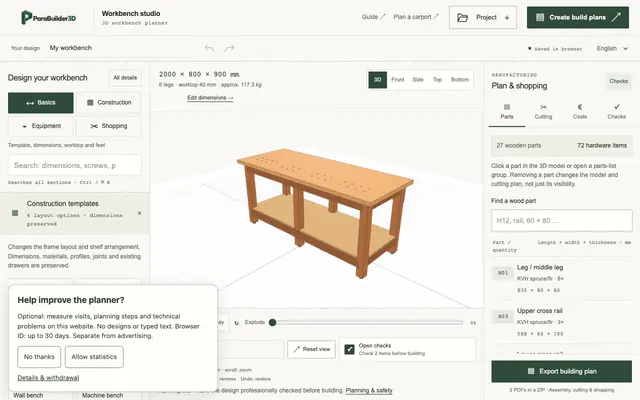Viewport: 640px width, 400px height.
Task: Click the Wall bench template label
Action: pyautogui.click(x=28, y=396)
